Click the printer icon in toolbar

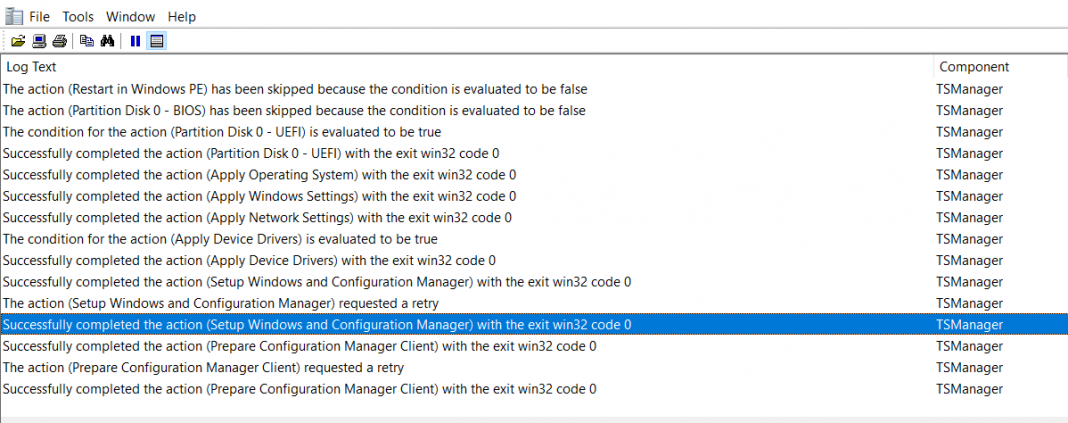coord(60,42)
